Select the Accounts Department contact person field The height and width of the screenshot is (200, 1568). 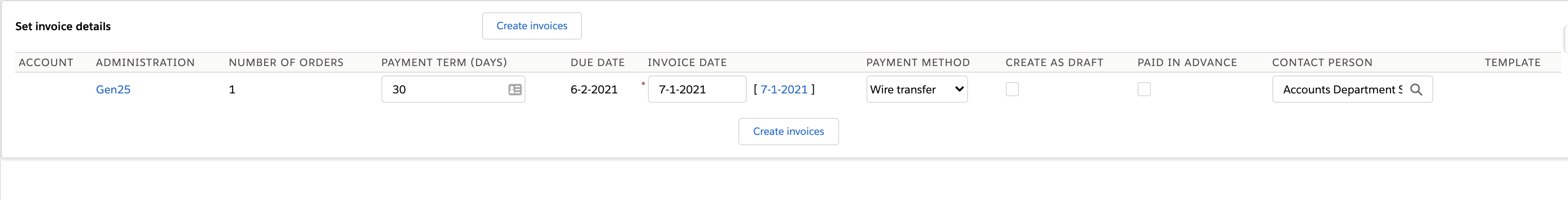1339,90
